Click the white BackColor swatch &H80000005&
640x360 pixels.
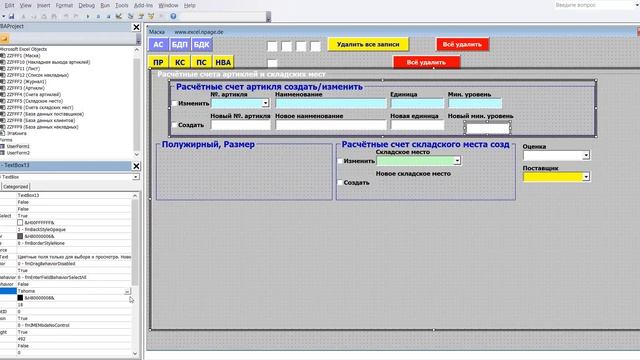tap(20, 222)
